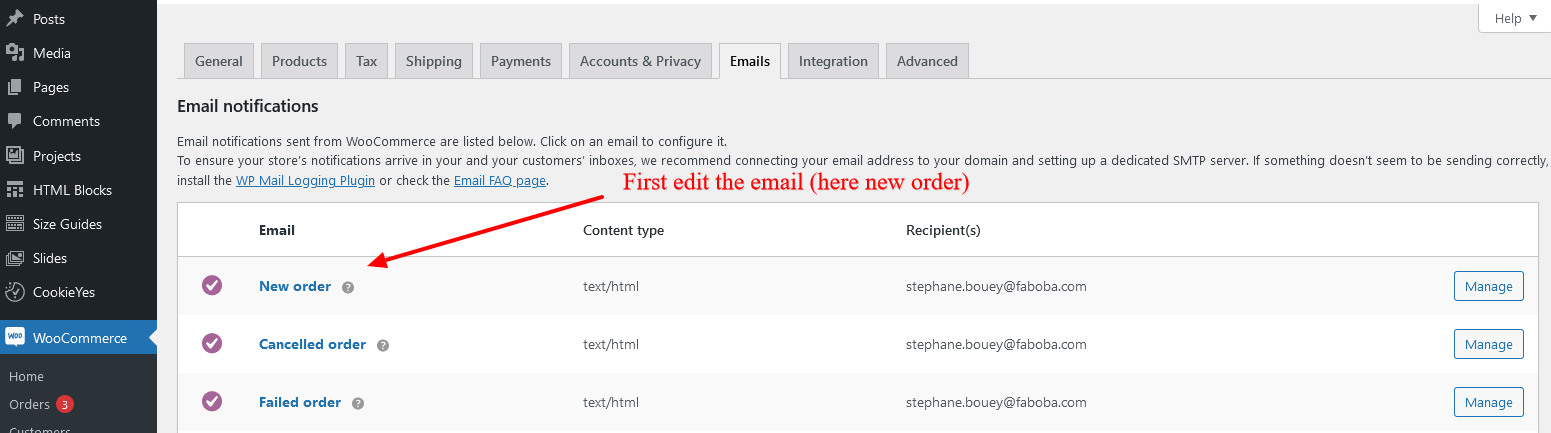Open the Accounts & Privacy tab
This screenshot has height=433, width=1551.
tap(641, 61)
